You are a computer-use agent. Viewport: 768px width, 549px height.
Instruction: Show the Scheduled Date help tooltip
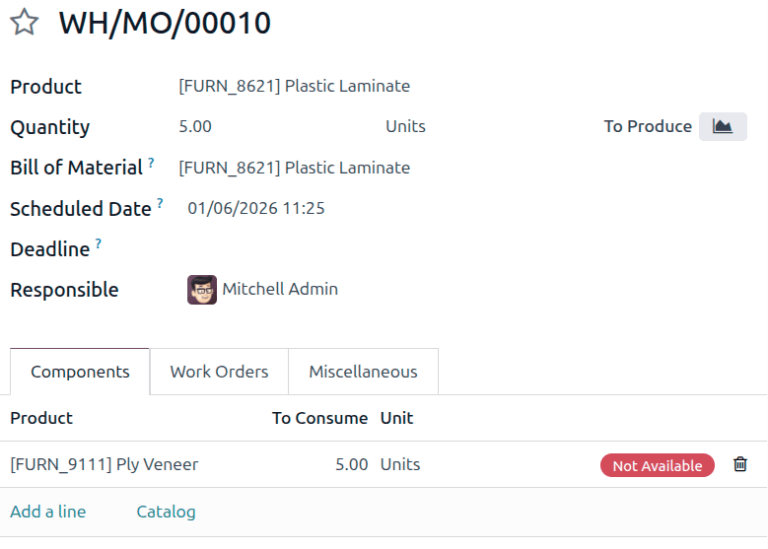[x=160, y=203]
